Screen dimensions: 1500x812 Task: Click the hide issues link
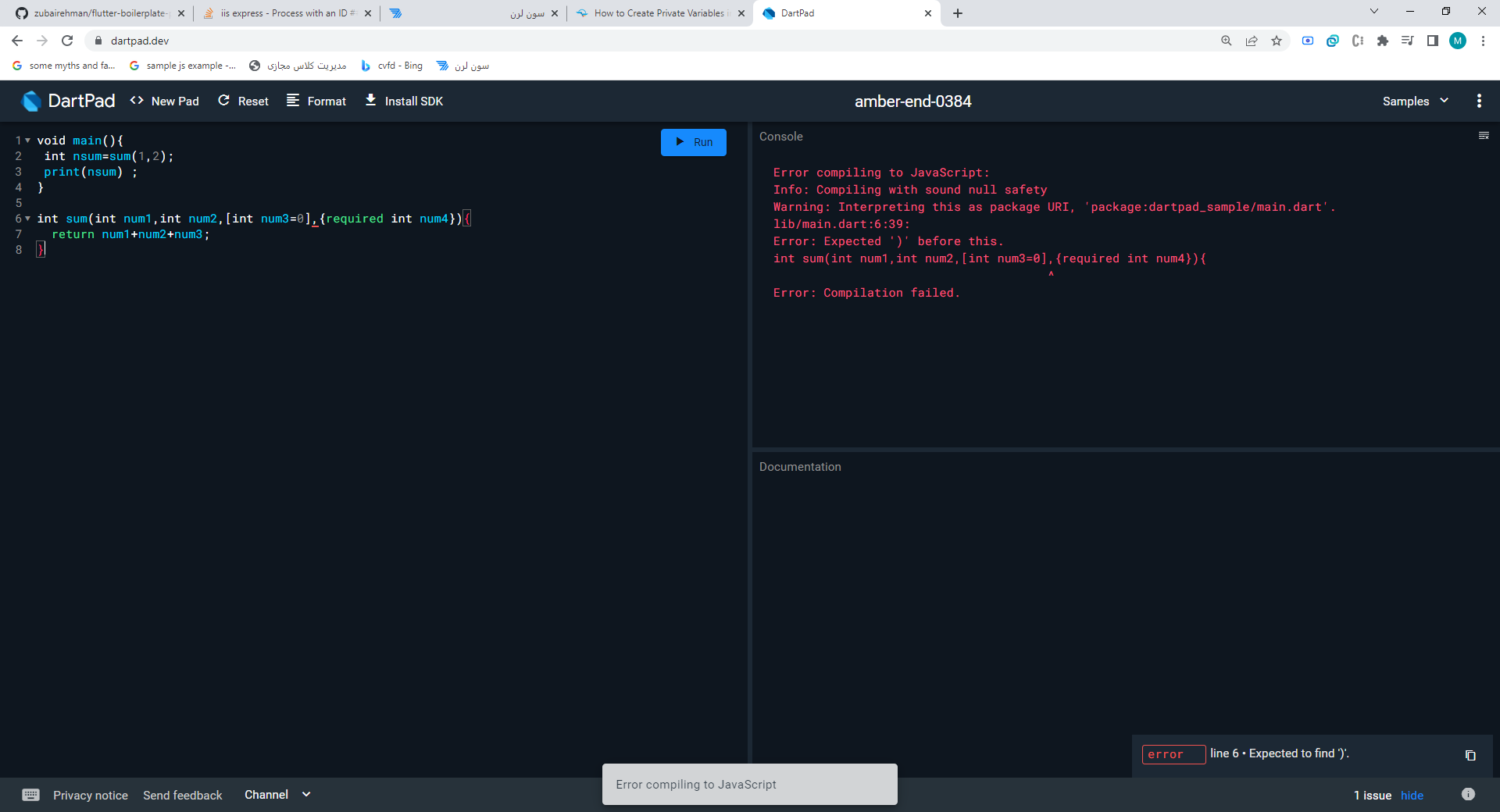[1412, 796]
